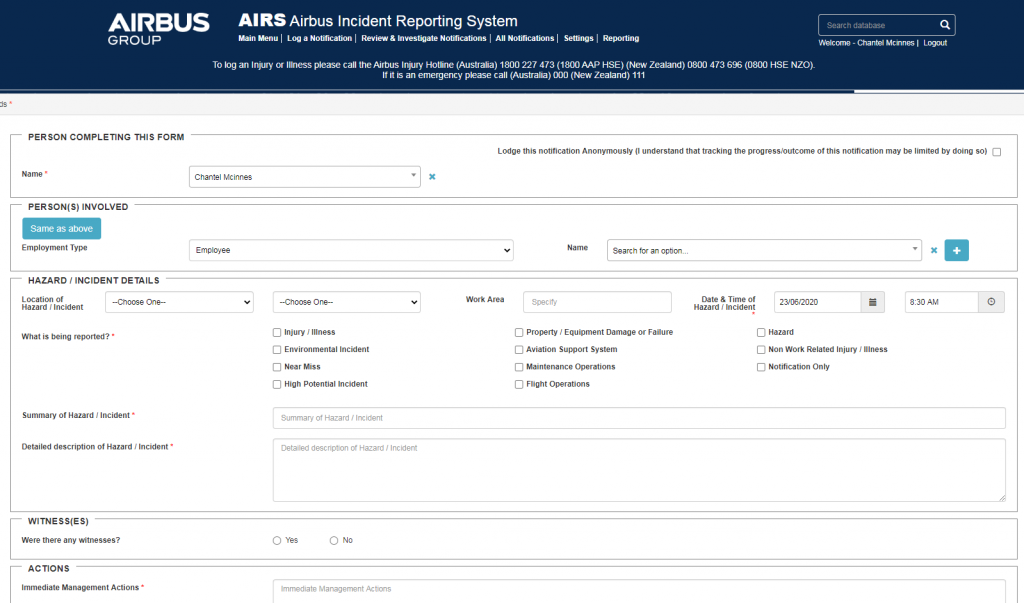Clear the Name field with X icon
1024x603 pixels.
coord(432,176)
